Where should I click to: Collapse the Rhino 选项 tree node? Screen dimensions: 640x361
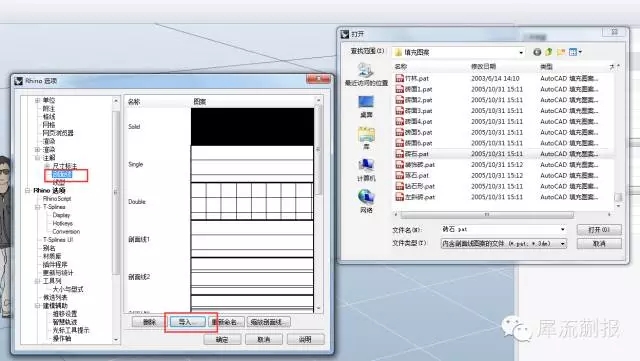[x=27, y=190]
